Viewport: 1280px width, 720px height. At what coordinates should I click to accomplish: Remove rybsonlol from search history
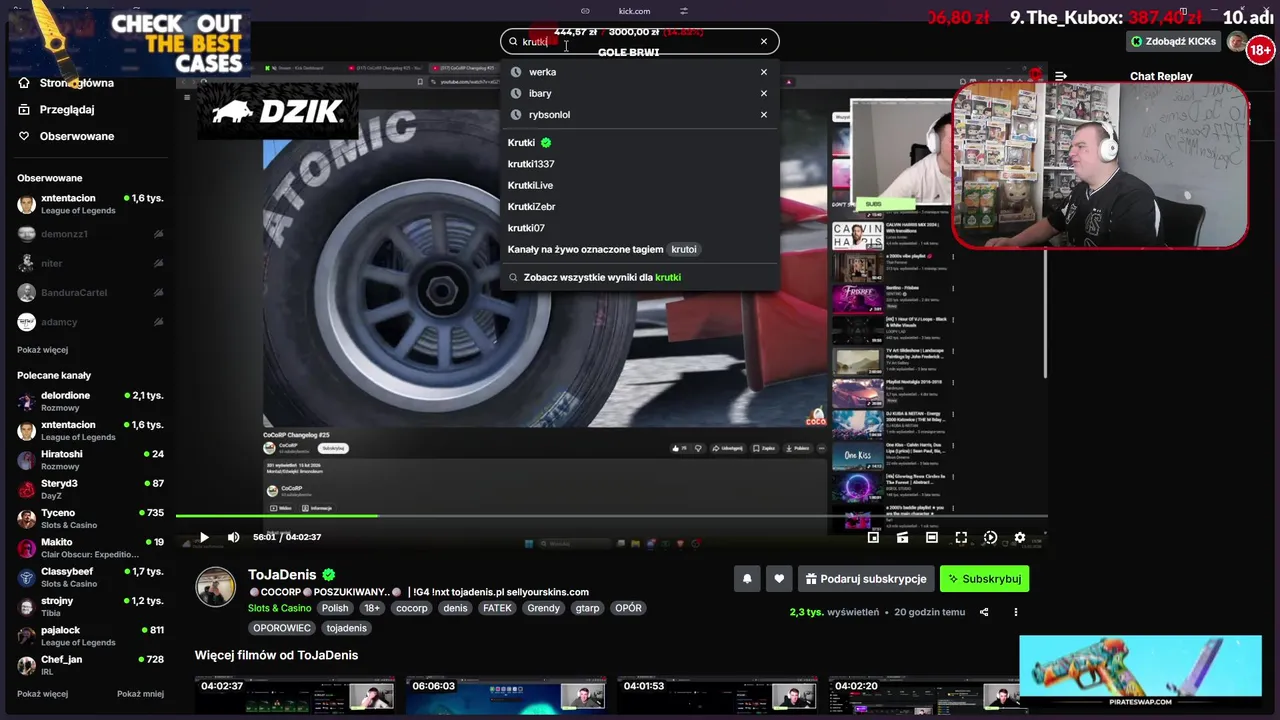click(x=764, y=114)
